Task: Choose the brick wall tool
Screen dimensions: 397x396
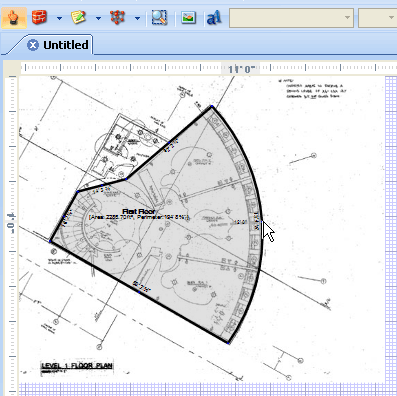Action: [39, 17]
